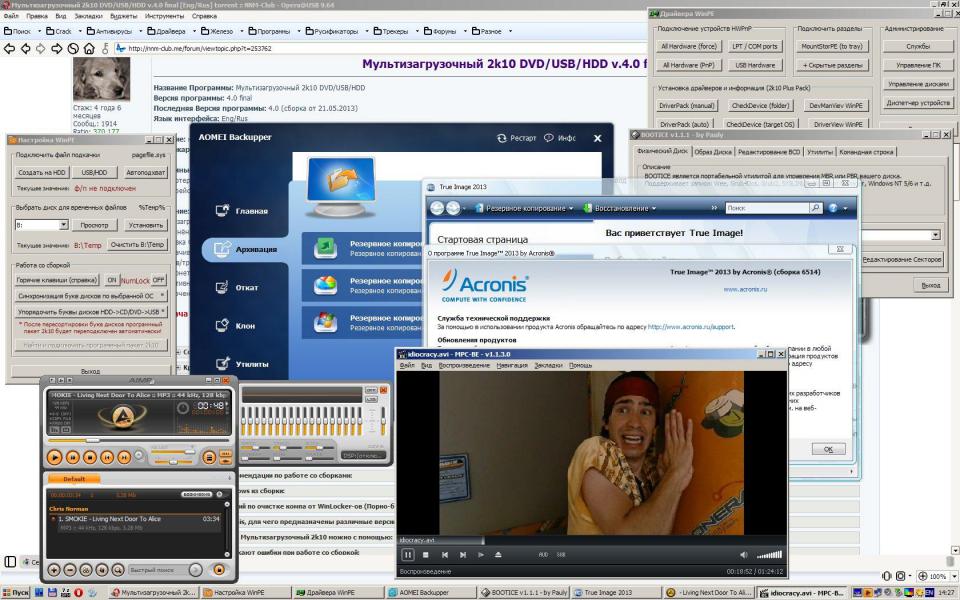Open the Пуск start menu
The width and height of the screenshot is (960, 600).
click(x=16, y=592)
